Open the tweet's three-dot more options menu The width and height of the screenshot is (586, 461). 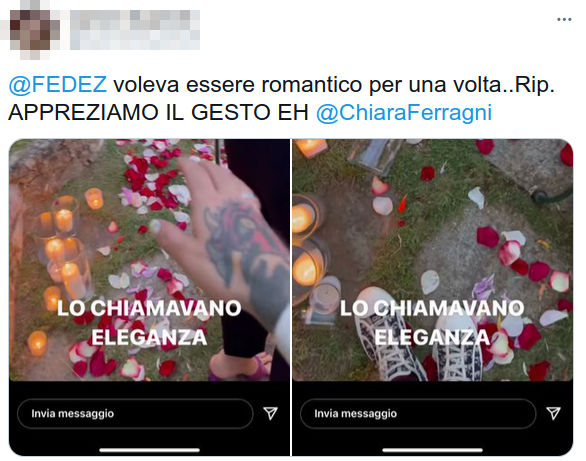[564, 19]
